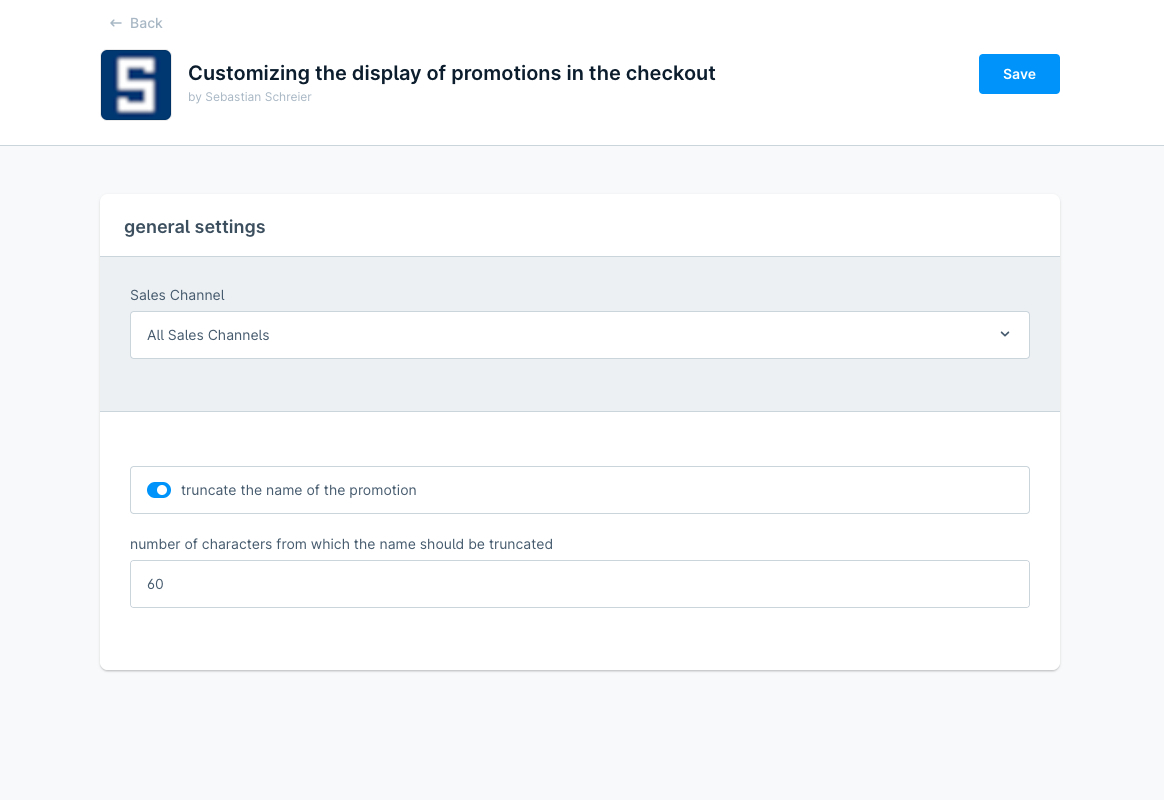Click the white area below the number field
Image resolution: width=1164 pixels, height=800 pixels.
(x=579, y=638)
